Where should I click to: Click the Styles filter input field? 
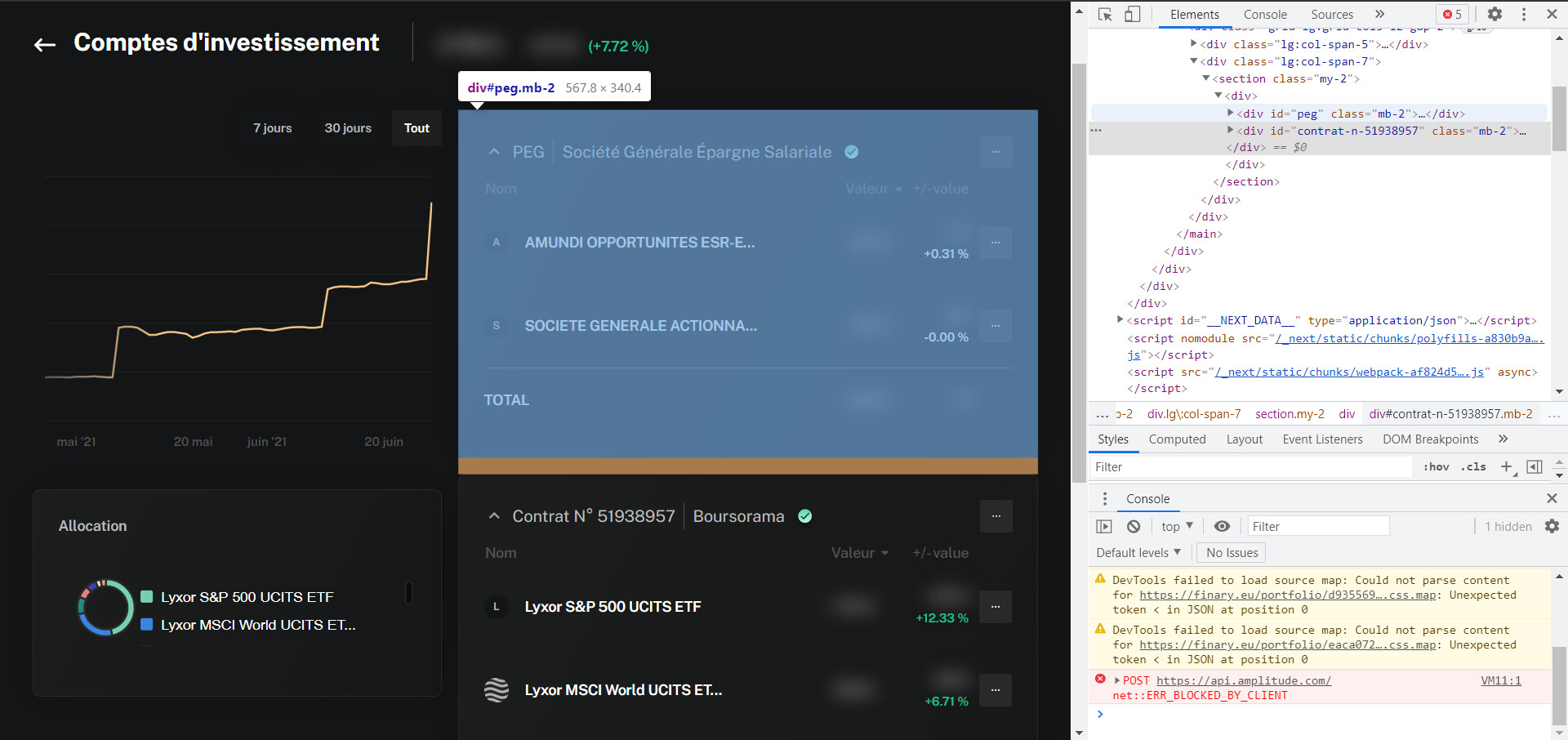[1249, 467]
